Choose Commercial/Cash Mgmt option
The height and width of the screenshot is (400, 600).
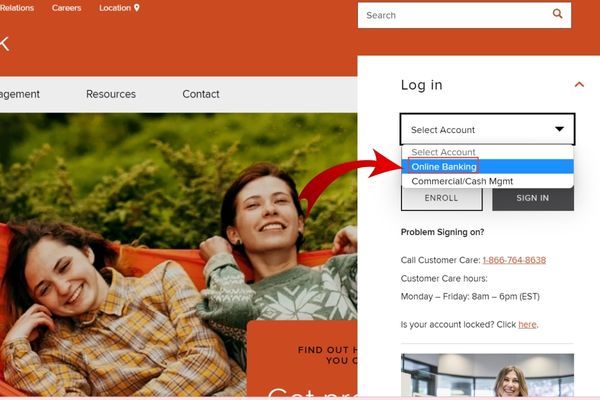tap(487, 181)
